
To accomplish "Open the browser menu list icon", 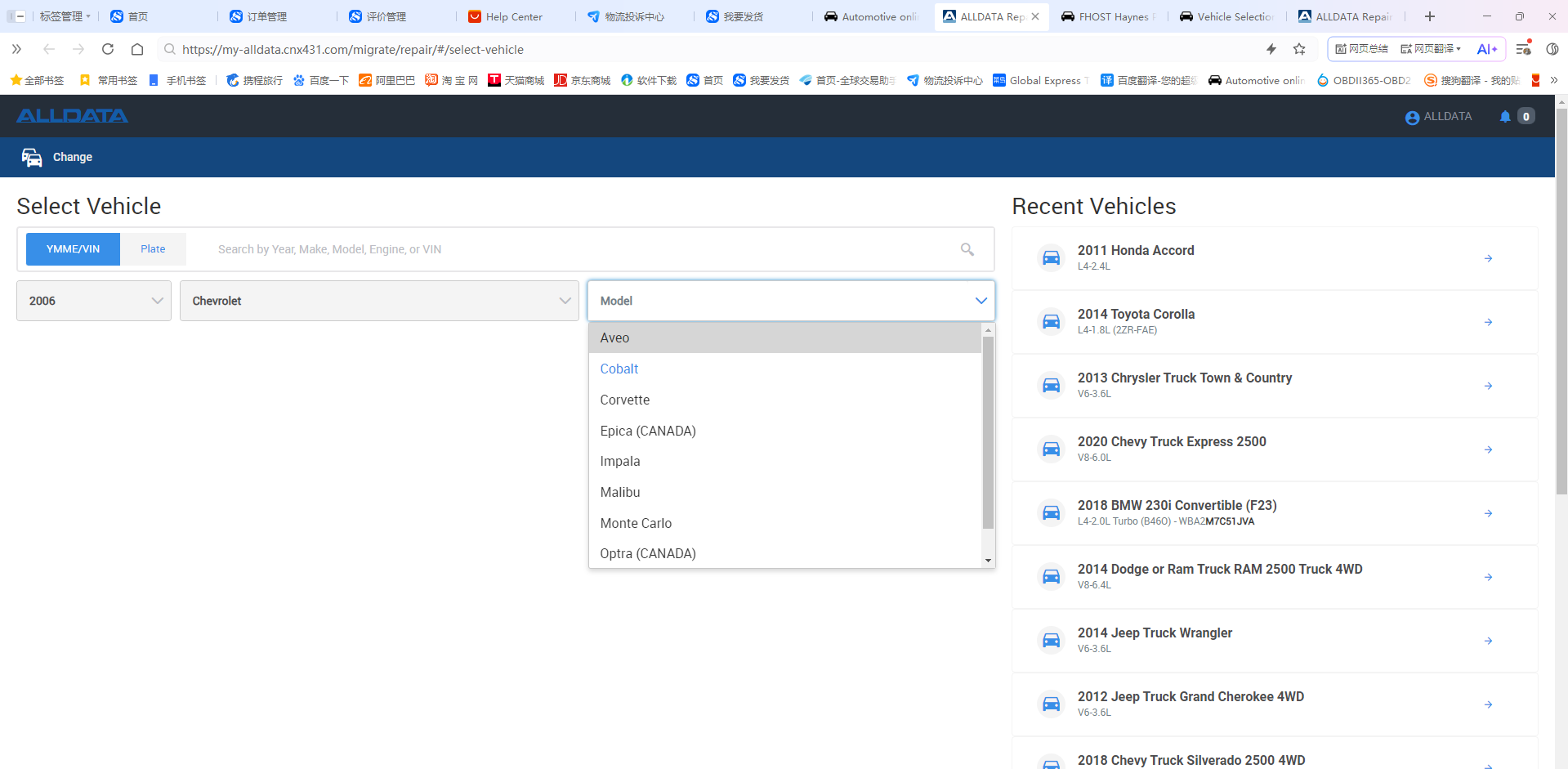I will coord(1524,49).
